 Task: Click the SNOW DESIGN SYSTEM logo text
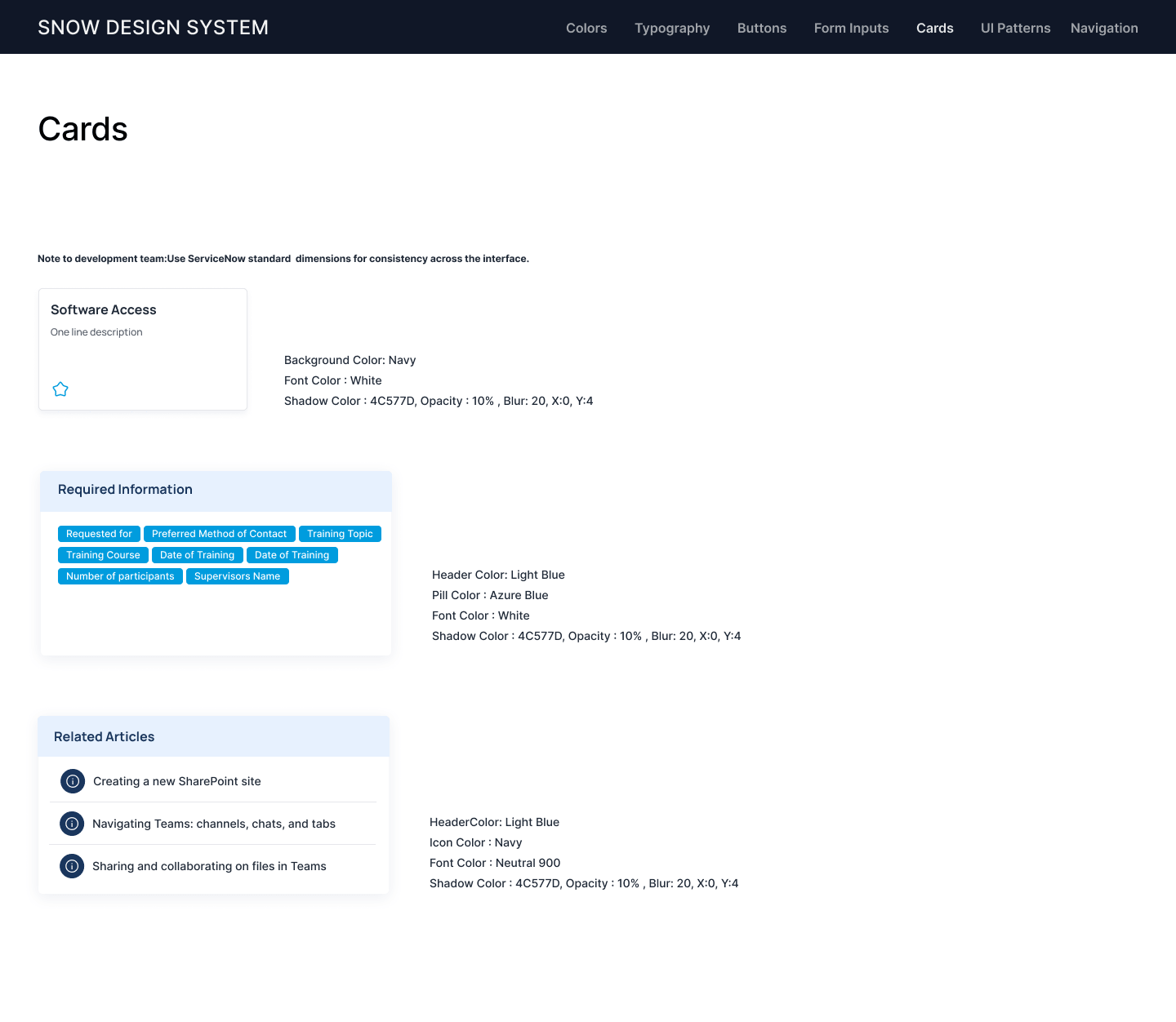pyautogui.click(x=153, y=28)
